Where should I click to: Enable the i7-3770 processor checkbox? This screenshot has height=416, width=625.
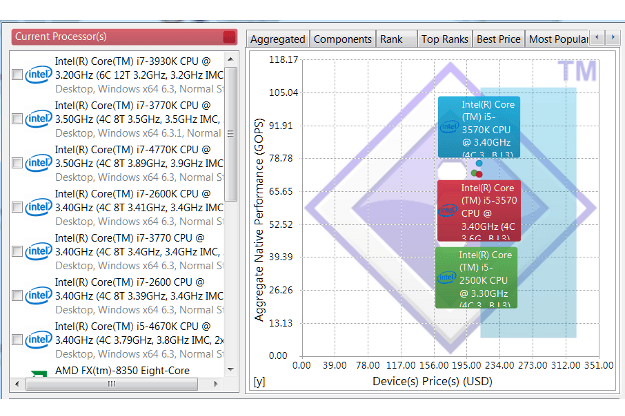pyautogui.click(x=17, y=251)
